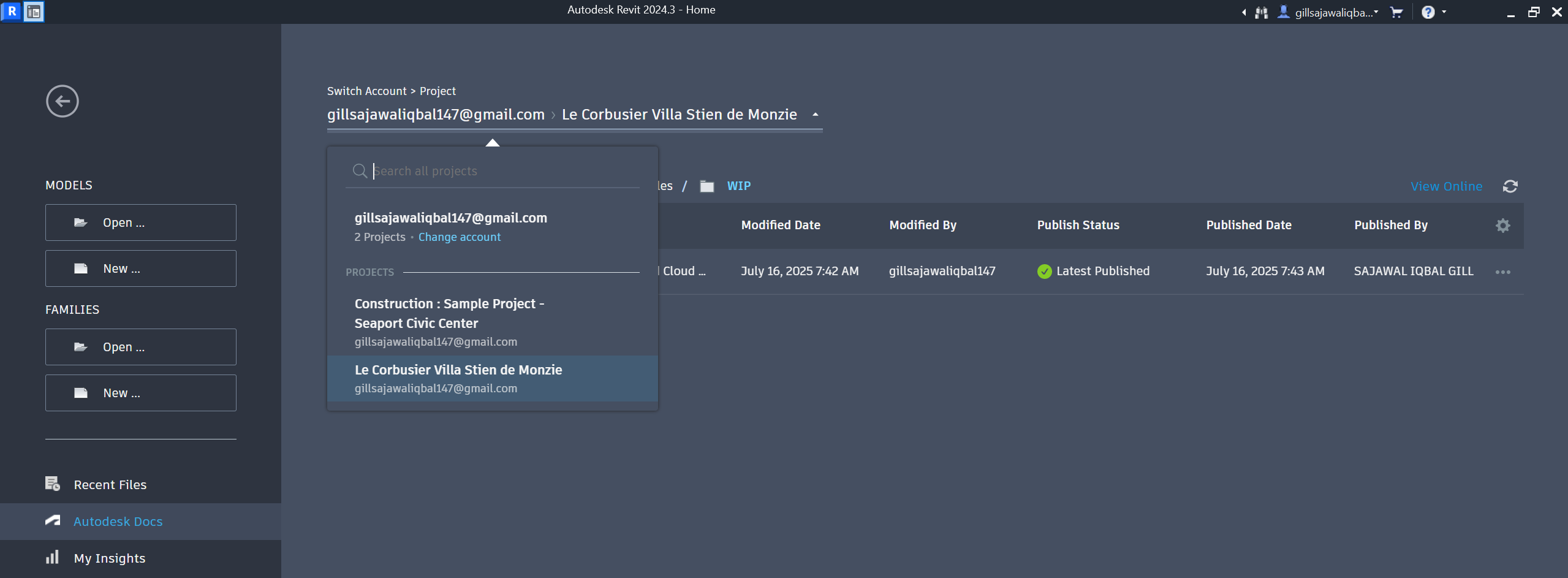Screen dimensions: 1568x578
Task: Click the refresh icon beside View Online
Action: click(1510, 186)
